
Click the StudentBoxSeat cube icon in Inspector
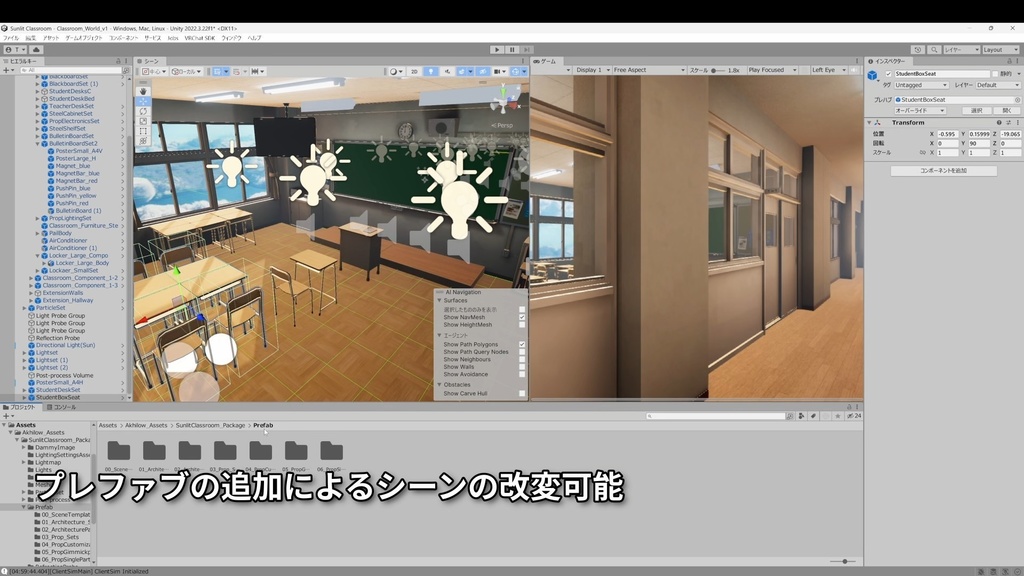[872, 76]
